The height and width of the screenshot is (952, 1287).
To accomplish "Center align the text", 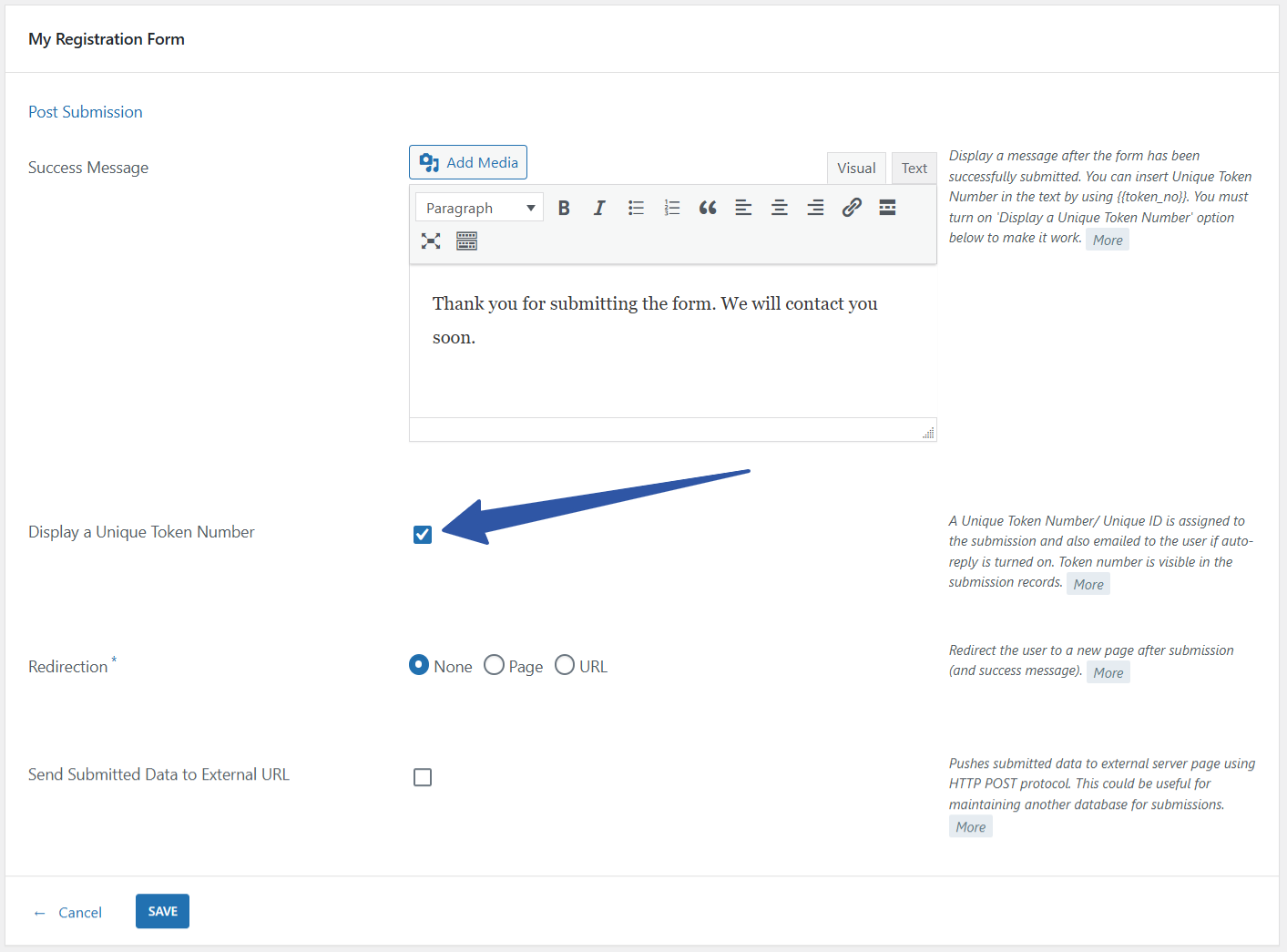I will pos(780,208).
